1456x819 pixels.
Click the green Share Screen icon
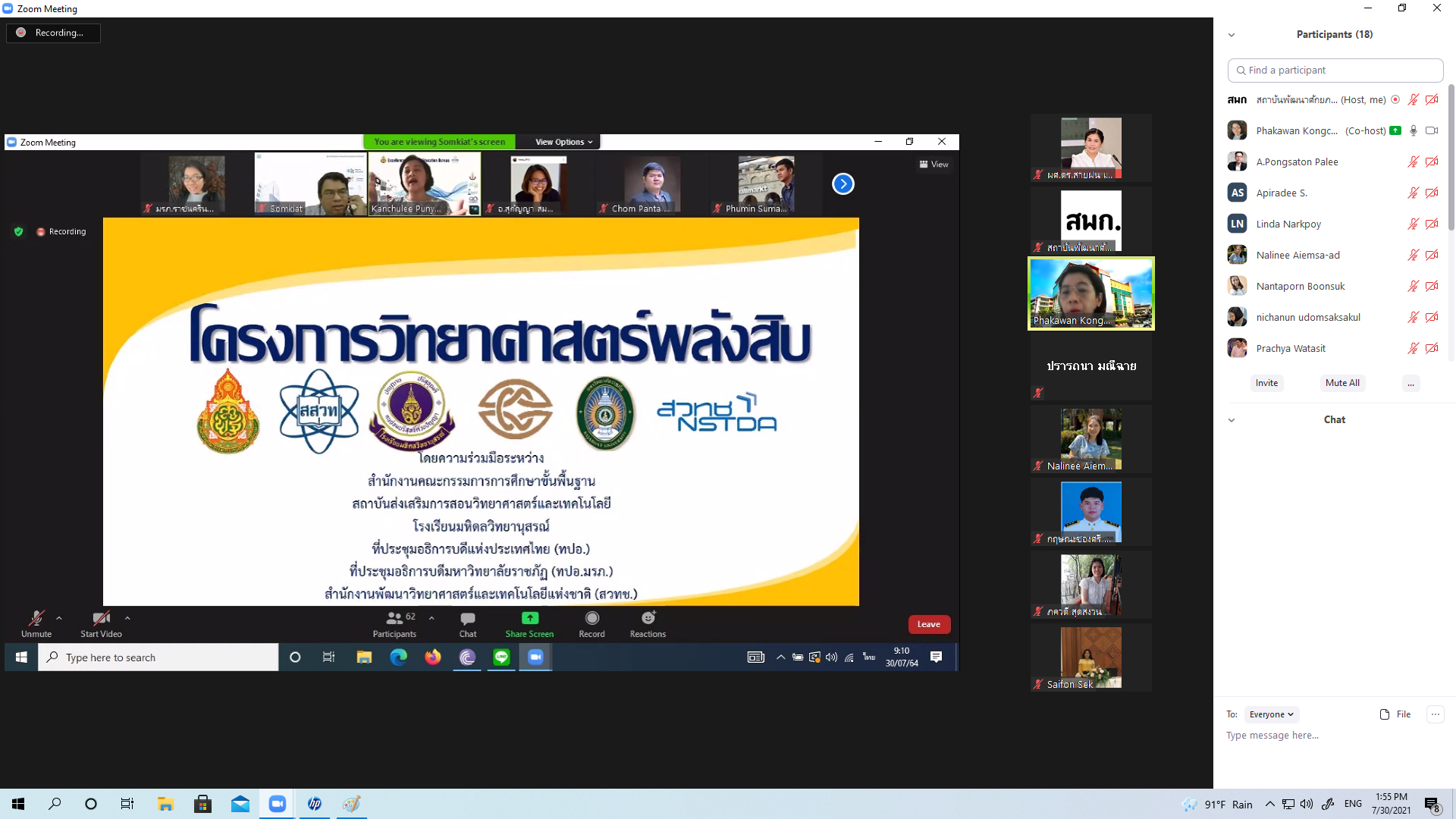coord(530,618)
